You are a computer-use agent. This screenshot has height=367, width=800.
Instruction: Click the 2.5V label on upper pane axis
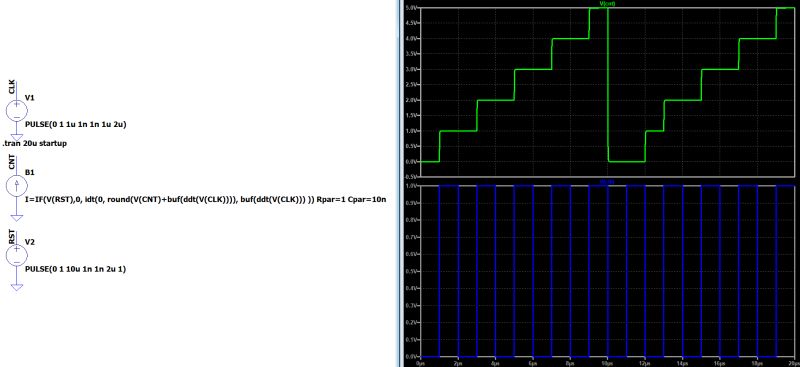(411, 85)
